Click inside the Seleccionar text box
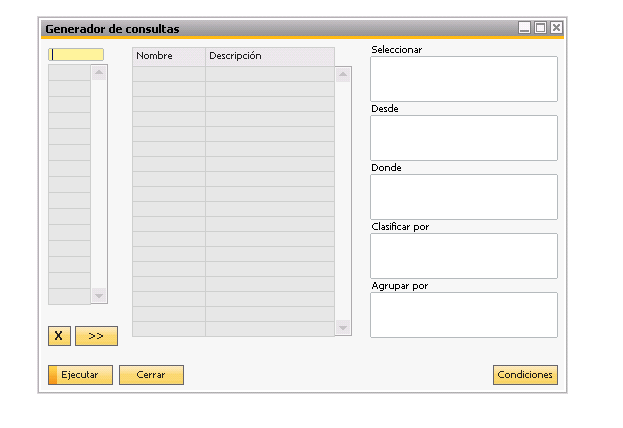623x428 pixels. [x=463, y=79]
